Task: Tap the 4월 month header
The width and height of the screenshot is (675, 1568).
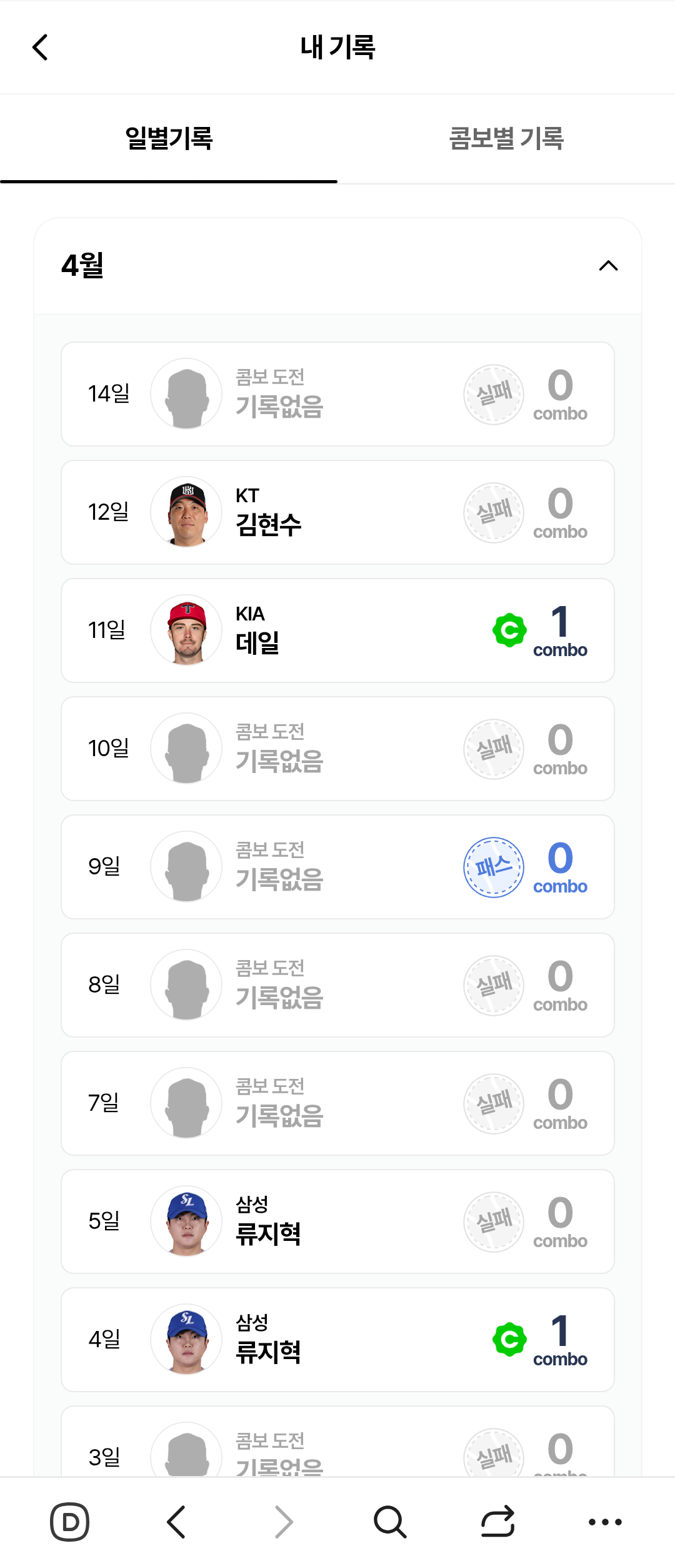Action: pos(83,266)
